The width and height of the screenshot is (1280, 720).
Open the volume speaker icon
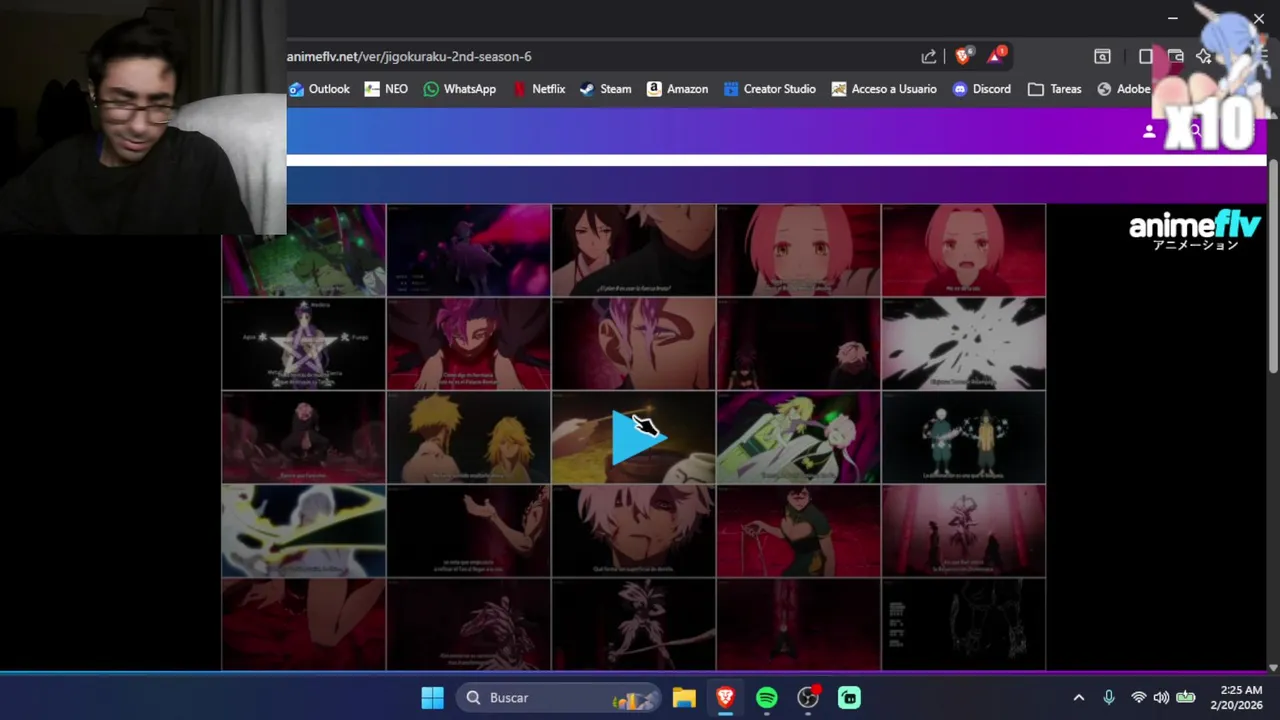pyautogui.click(x=1161, y=698)
